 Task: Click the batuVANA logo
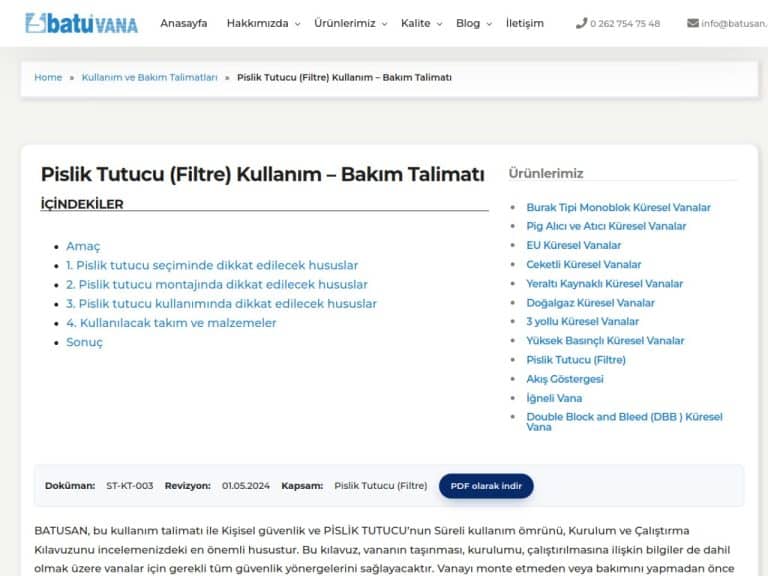click(81, 24)
